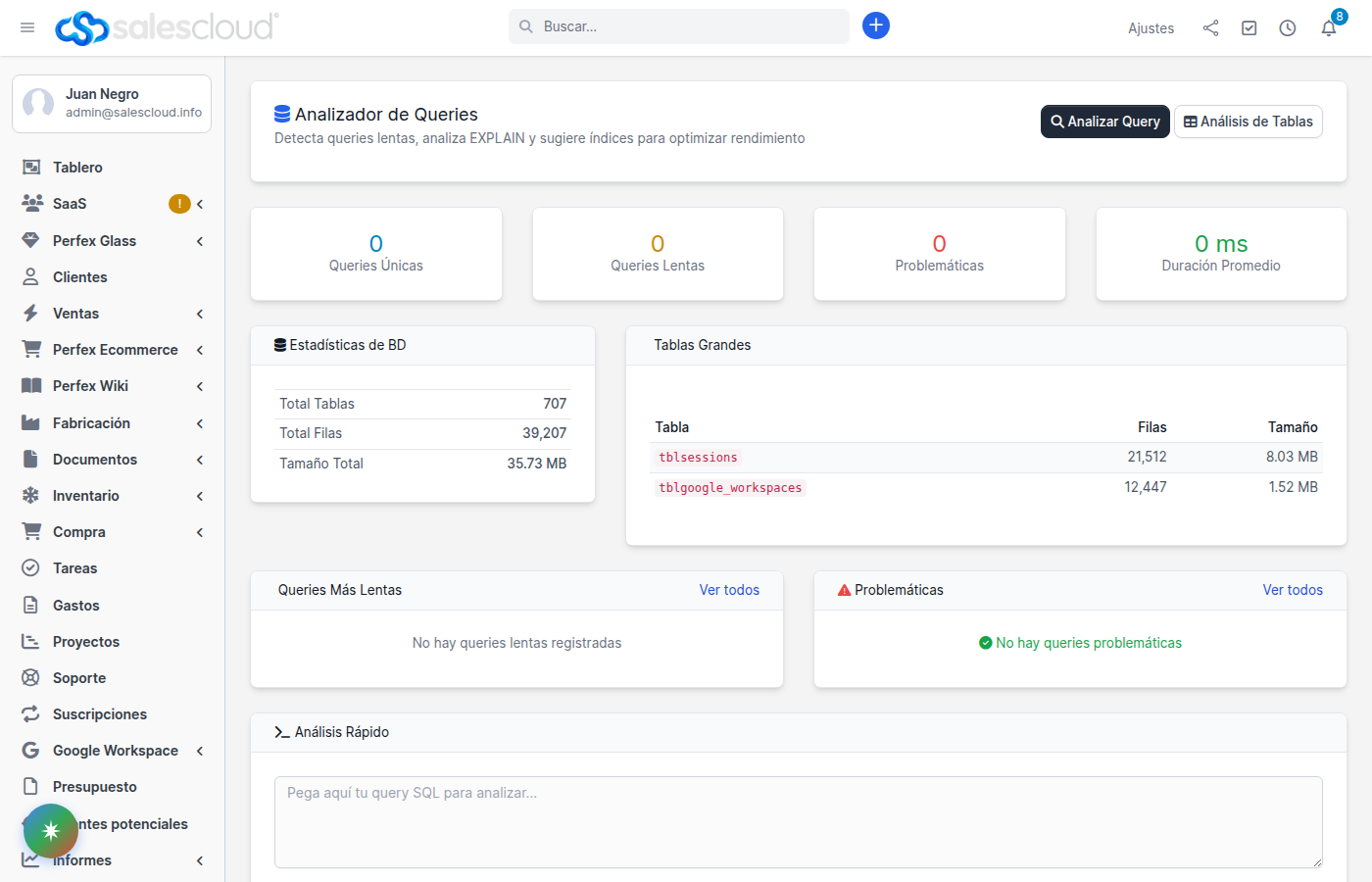This screenshot has width=1372, height=882.
Task: Open Tablero from the sidebar
Action: tap(77, 168)
